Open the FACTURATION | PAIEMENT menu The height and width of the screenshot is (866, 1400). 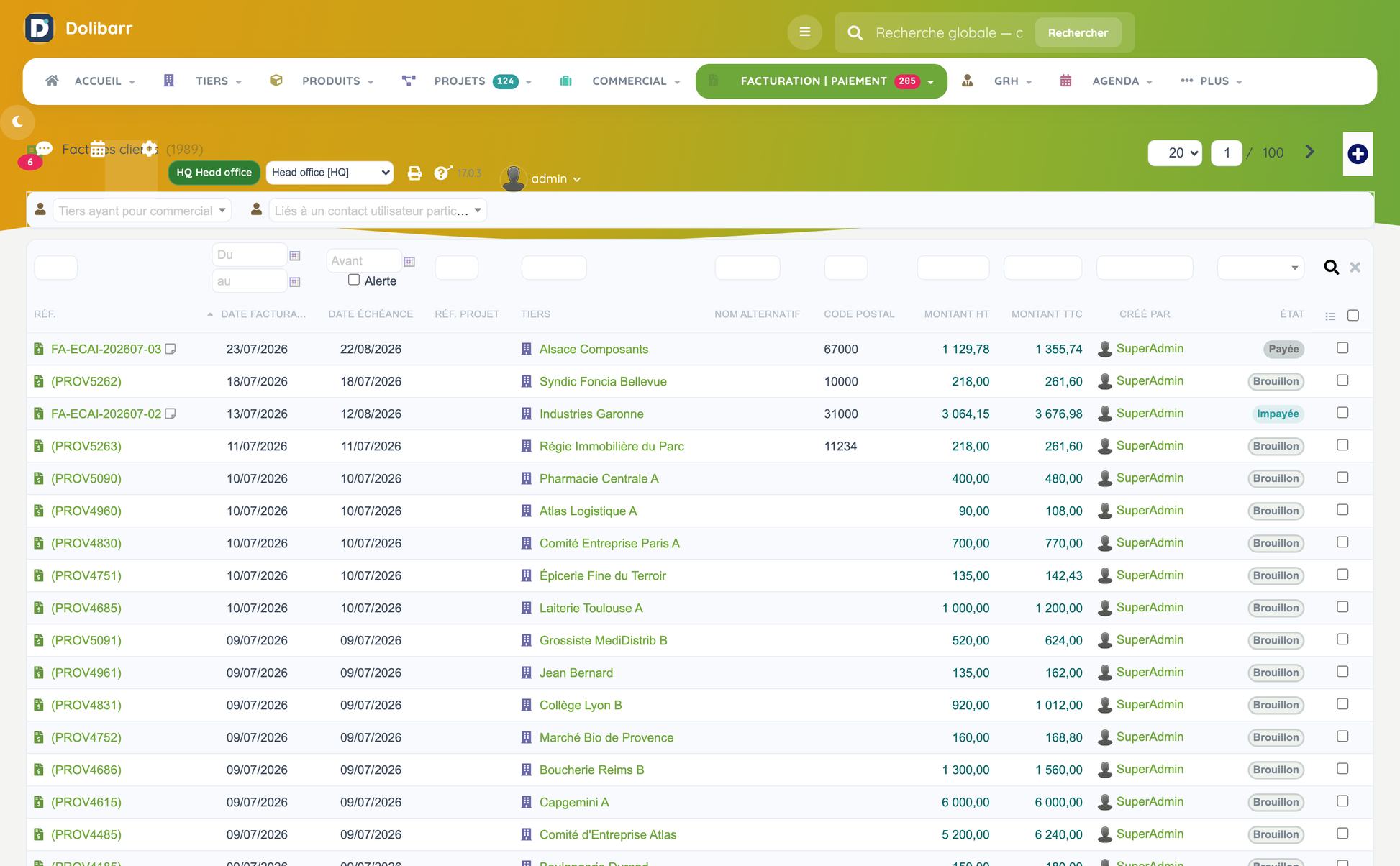[x=821, y=81]
